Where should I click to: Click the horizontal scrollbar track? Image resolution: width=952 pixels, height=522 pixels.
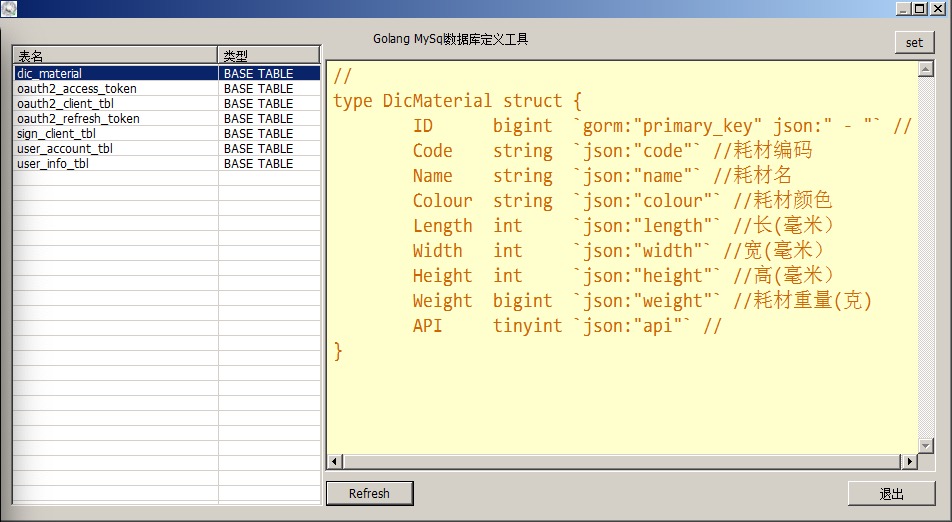[620, 462]
